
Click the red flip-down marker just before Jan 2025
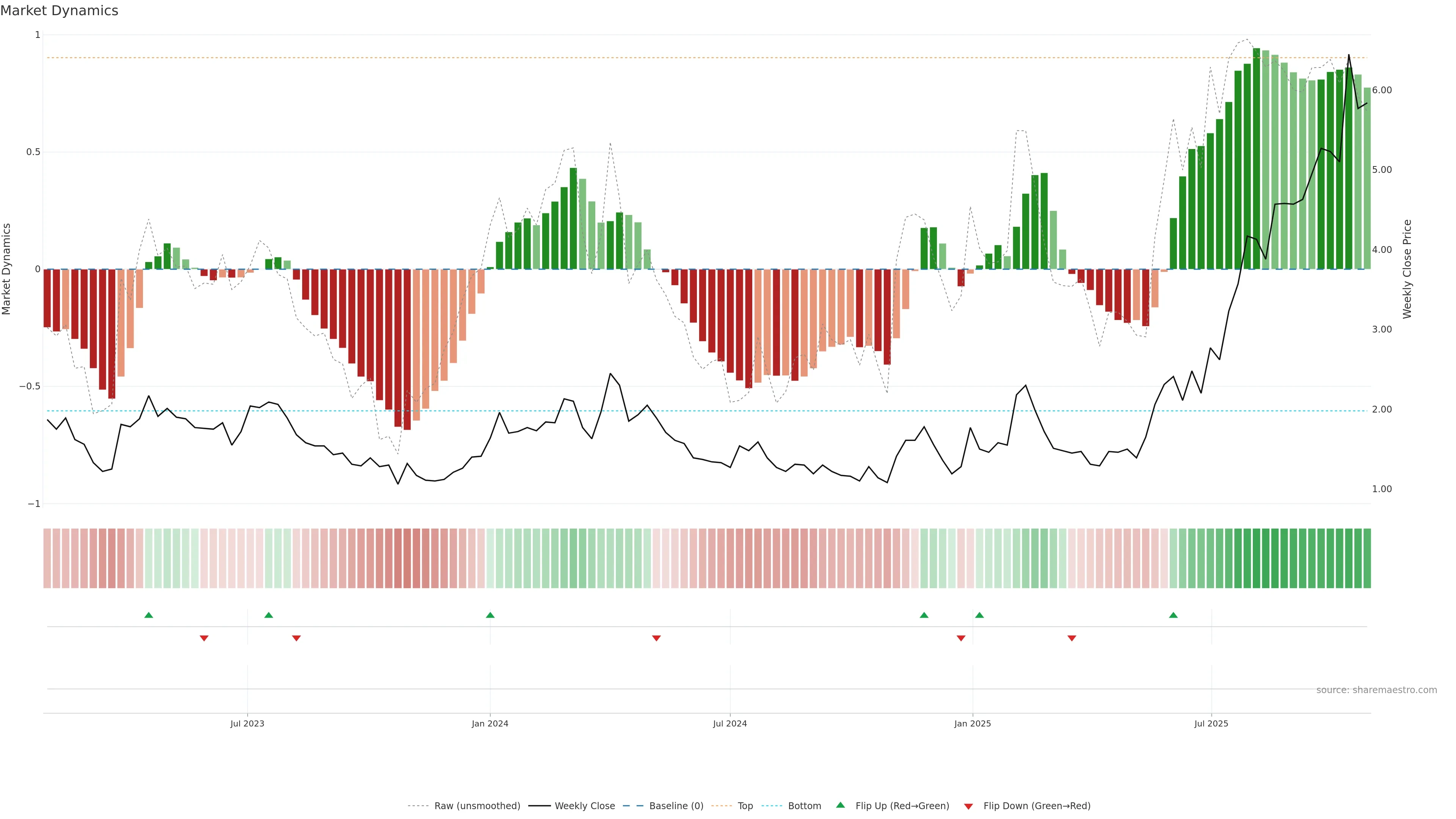pyautogui.click(x=961, y=638)
